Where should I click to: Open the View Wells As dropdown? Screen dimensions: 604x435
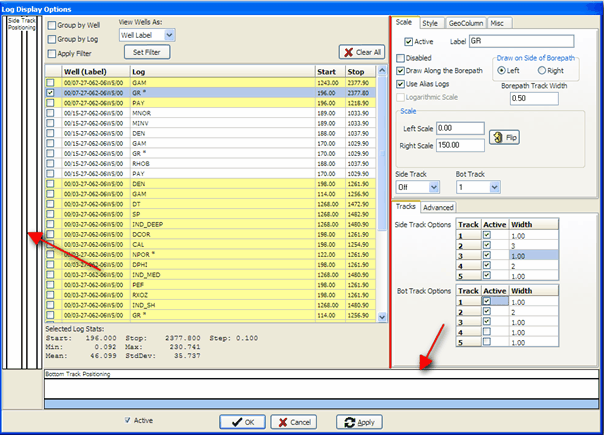tap(169, 35)
